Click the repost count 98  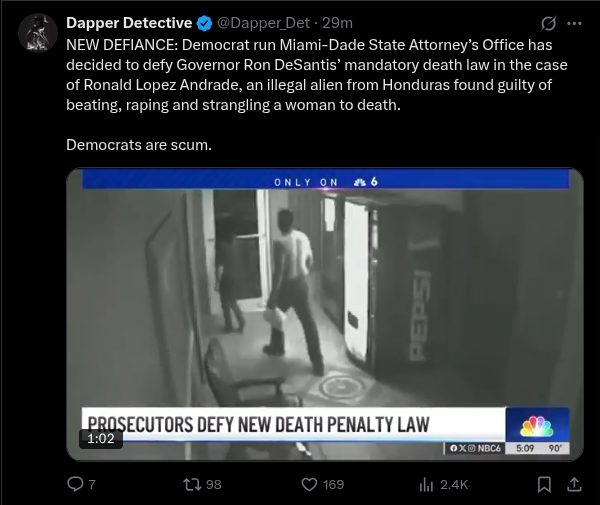click(214, 485)
